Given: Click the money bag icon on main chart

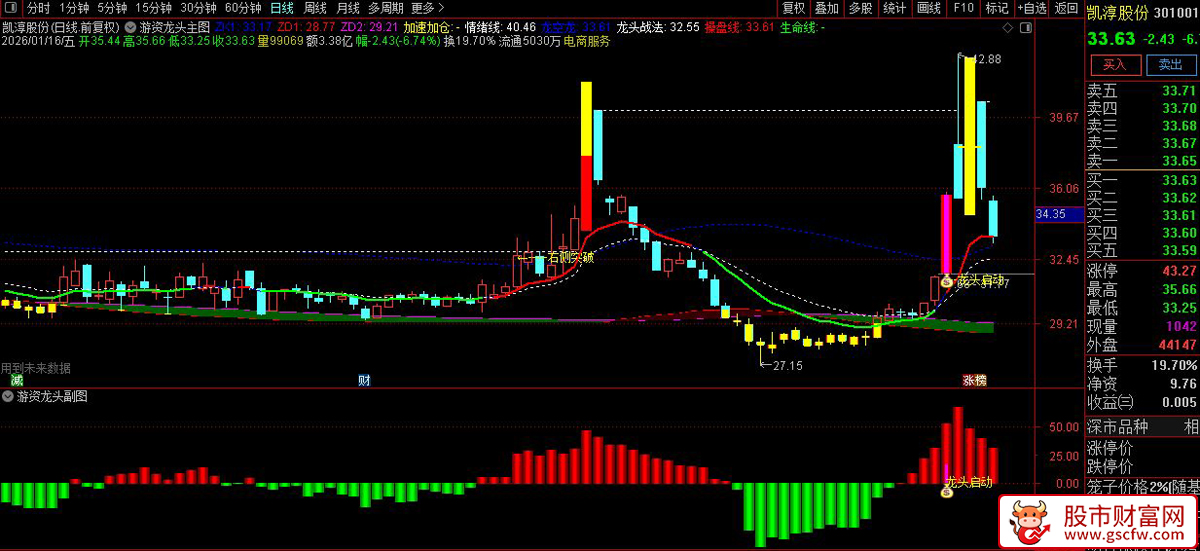Looking at the screenshot, I should [946, 281].
